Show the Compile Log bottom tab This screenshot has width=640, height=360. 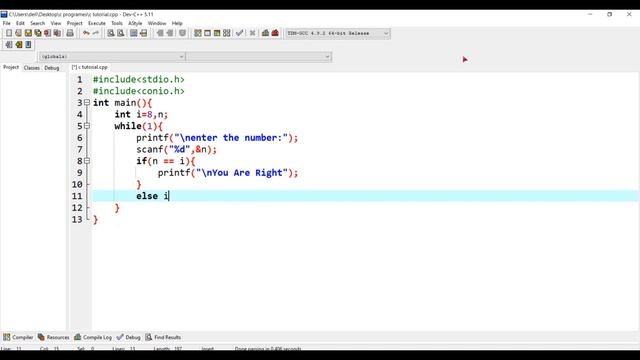93,337
